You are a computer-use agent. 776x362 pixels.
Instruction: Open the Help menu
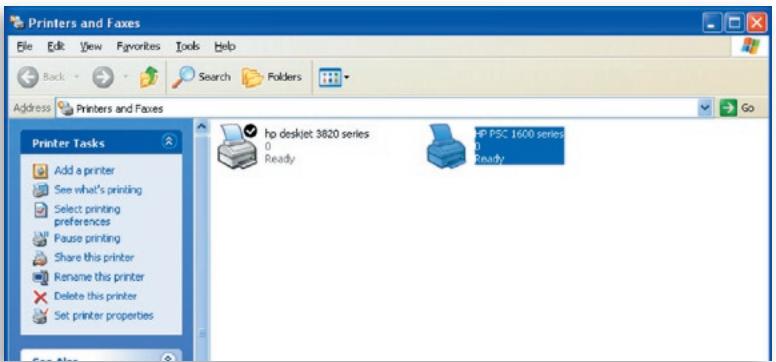point(225,47)
